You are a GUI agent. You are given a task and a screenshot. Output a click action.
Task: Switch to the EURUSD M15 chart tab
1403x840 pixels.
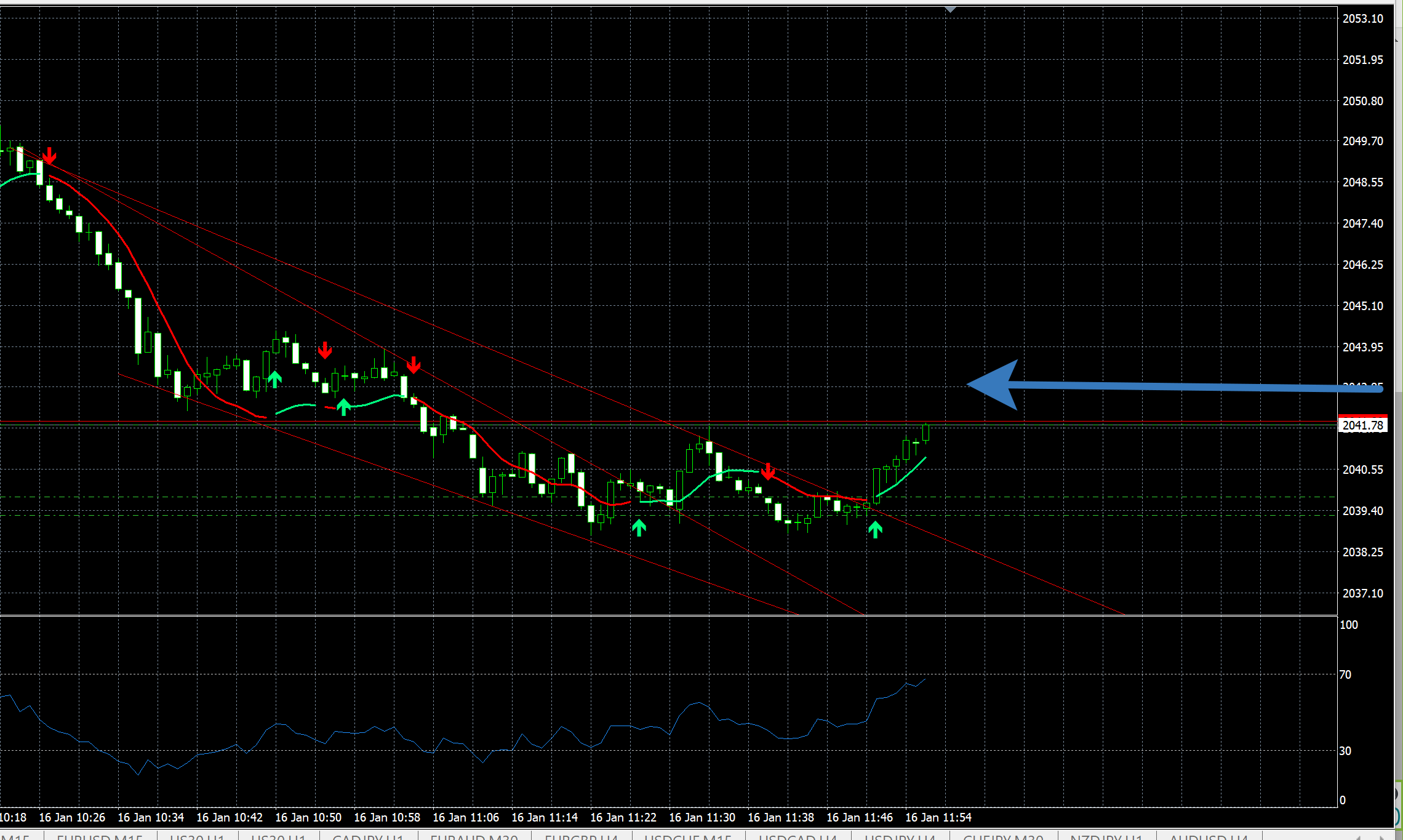click(100, 837)
